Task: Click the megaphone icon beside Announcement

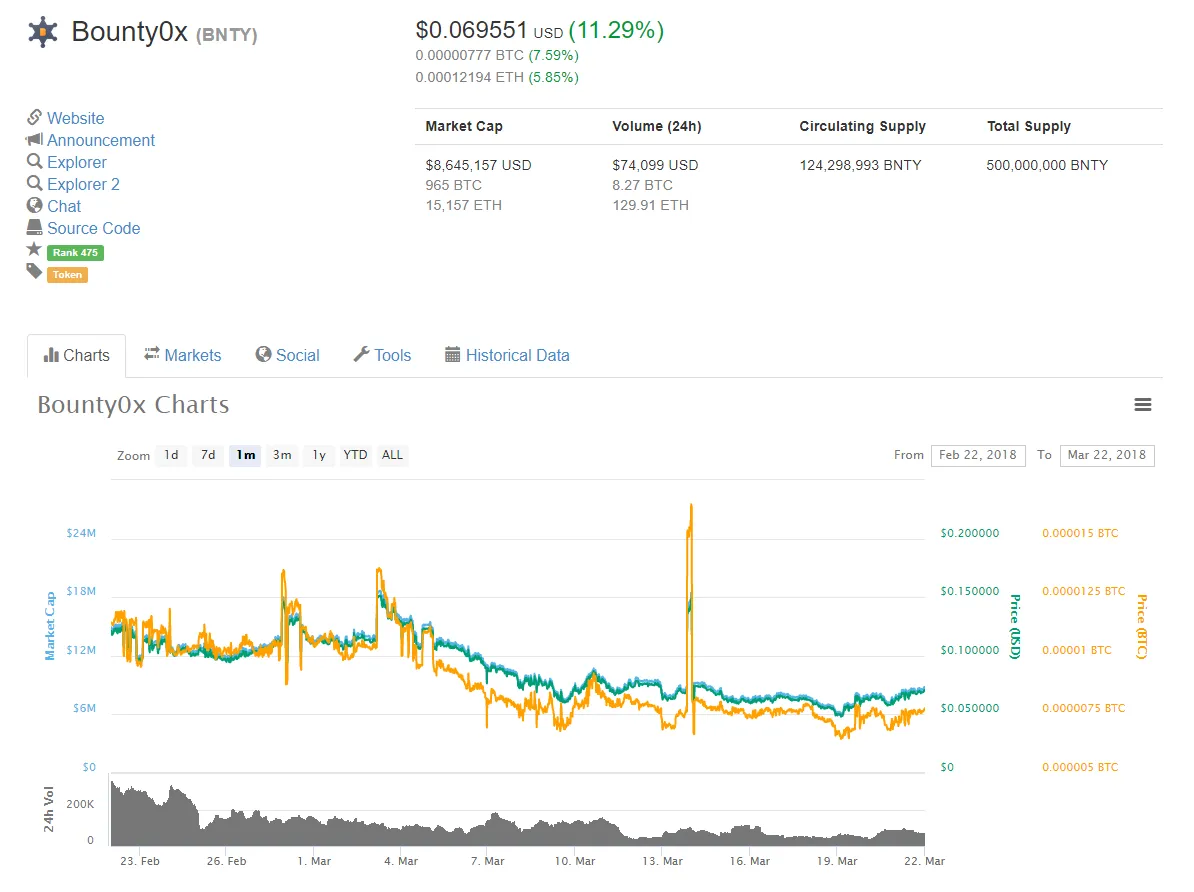Action: 34,139
